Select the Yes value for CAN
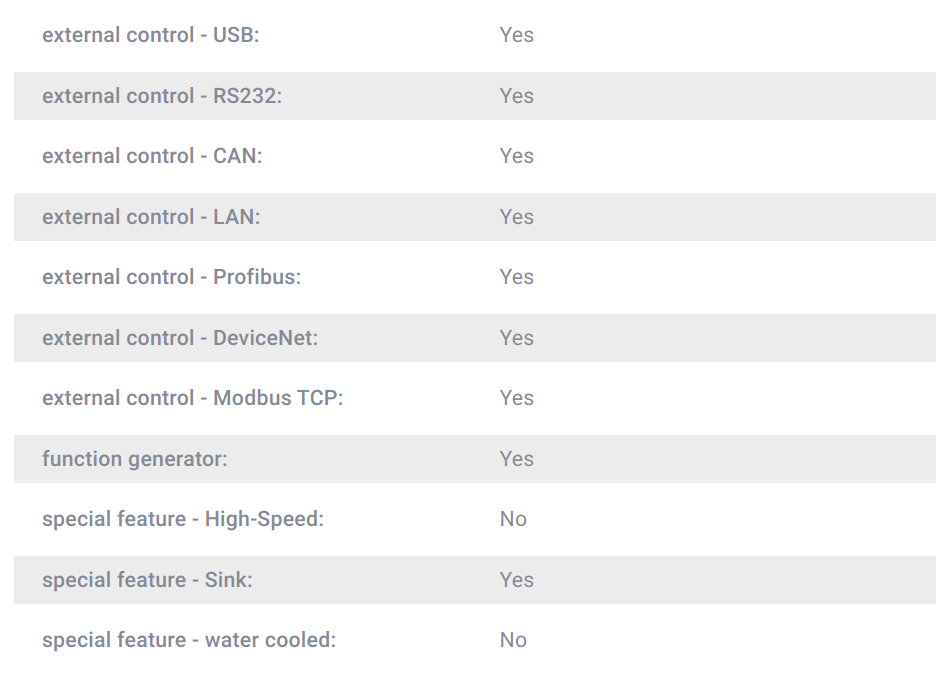Viewport: 936px width, 676px height. (516, 156)
